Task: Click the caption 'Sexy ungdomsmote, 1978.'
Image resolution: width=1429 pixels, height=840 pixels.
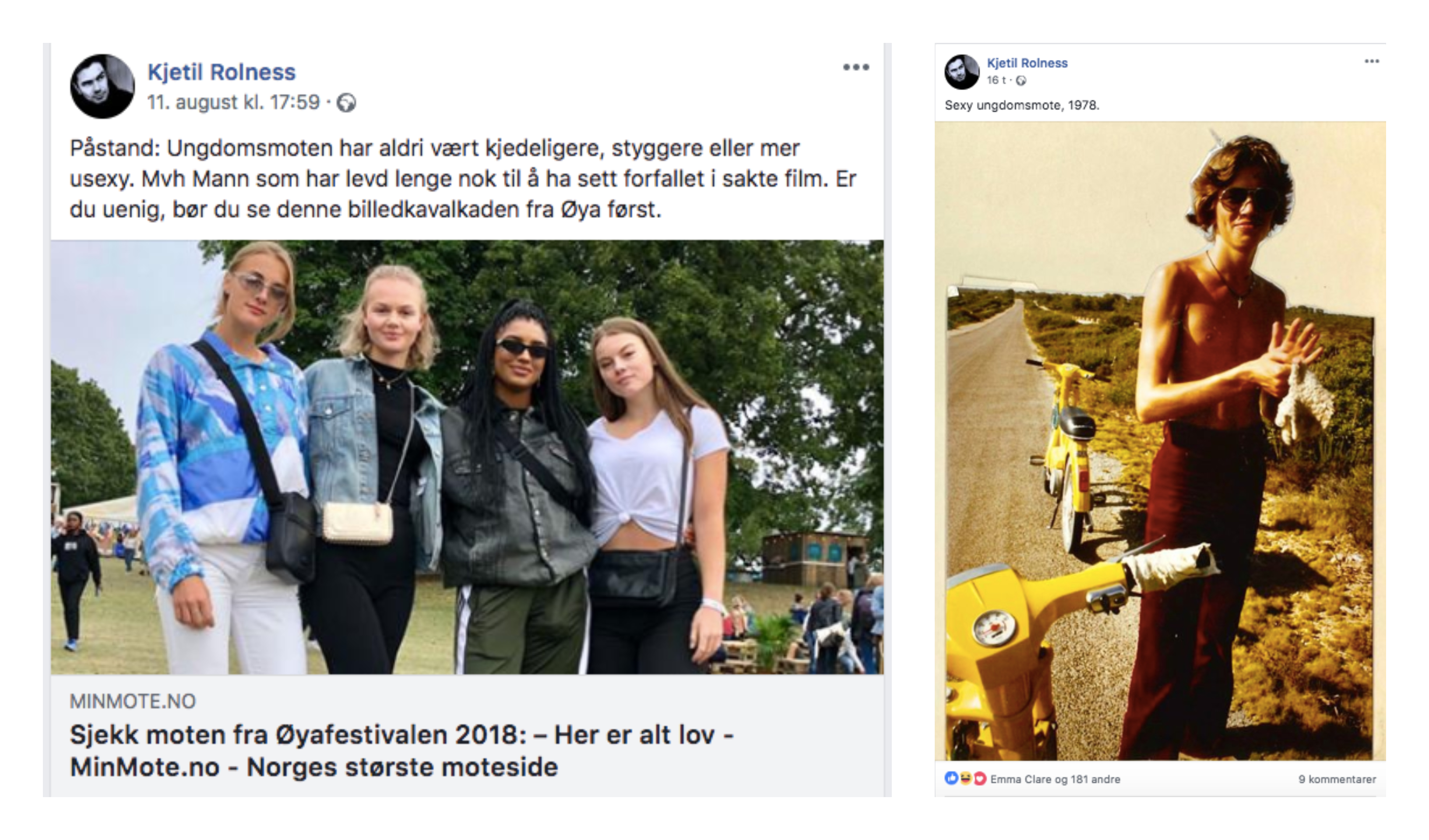Action: [x=1022, y=105]
